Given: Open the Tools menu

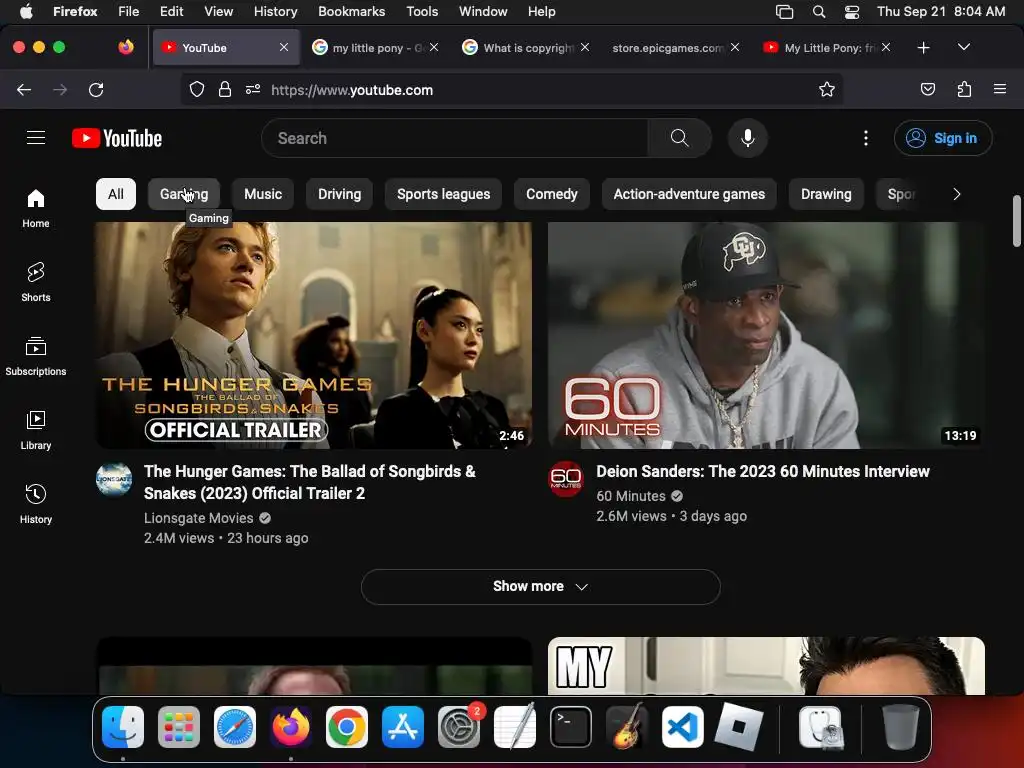Looking at the screenshot, I should 422,12.
